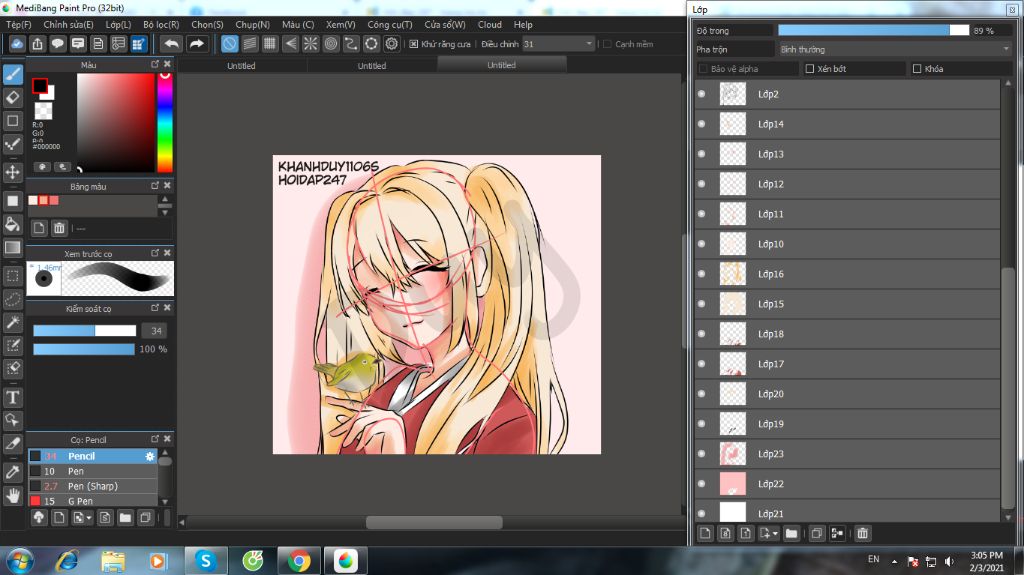Viewport: 1024px width, 575px height.
Task: Hide layer Lớp16
Action: pos(702,274)
